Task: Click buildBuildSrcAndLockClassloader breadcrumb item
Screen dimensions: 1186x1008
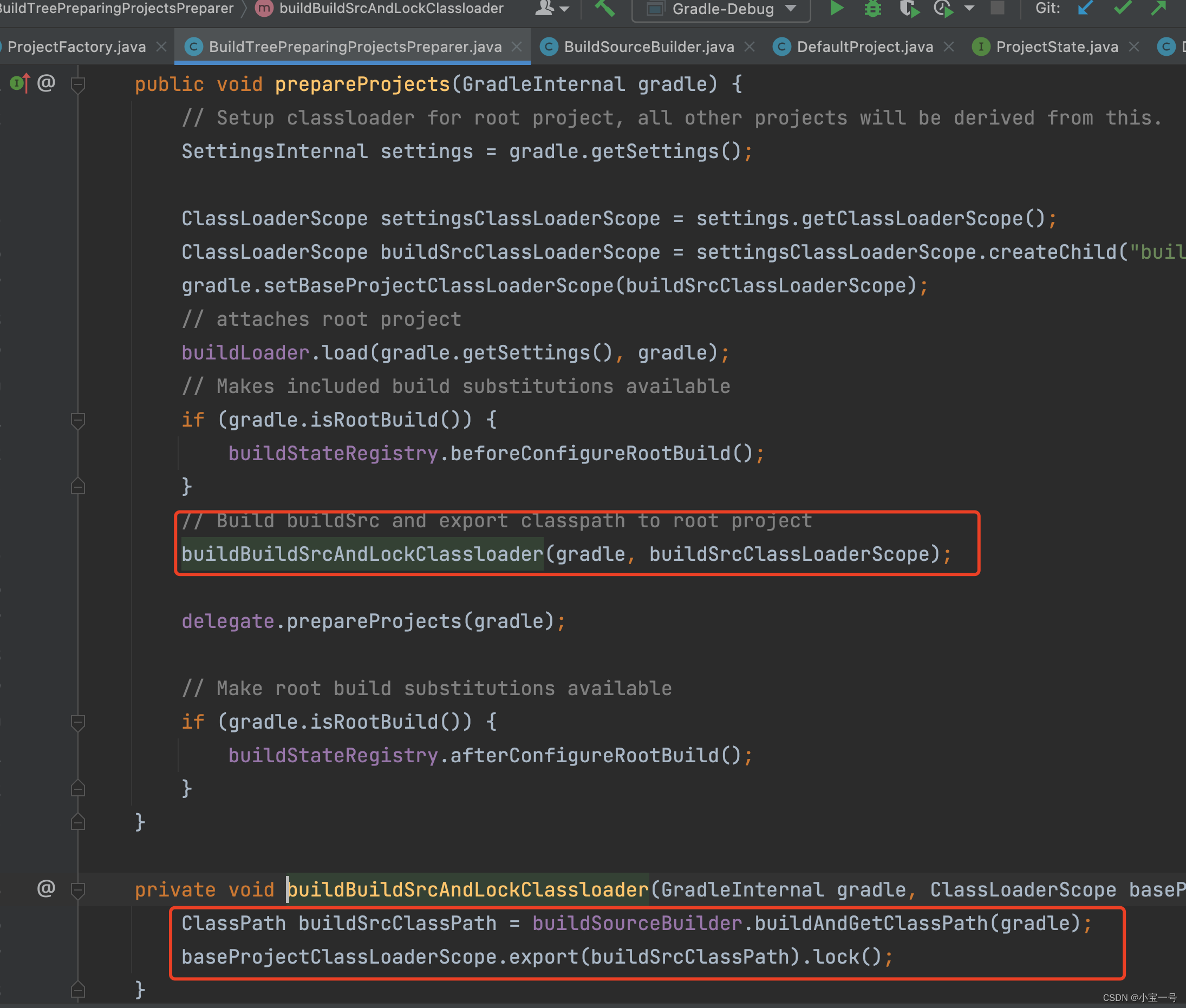Action: coord(390,8)
